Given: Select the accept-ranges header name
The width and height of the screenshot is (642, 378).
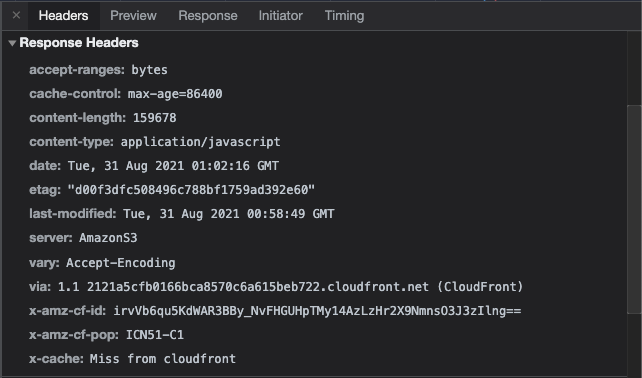Looking at the screenshot, I should coord(77,70).
